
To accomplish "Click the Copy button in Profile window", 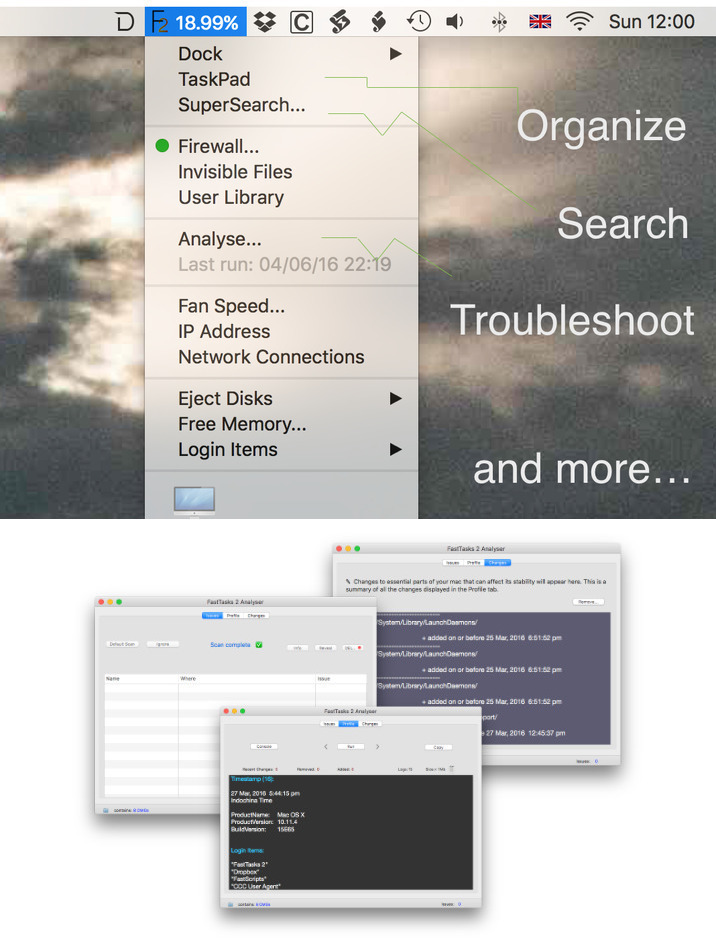I will point(439,747).
